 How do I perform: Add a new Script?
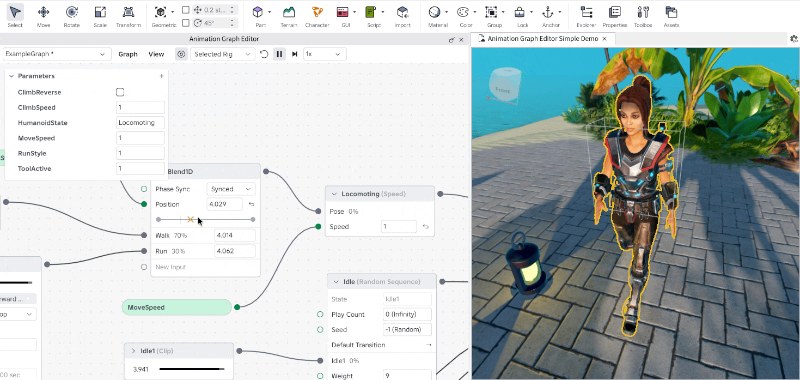pos(371,12)
